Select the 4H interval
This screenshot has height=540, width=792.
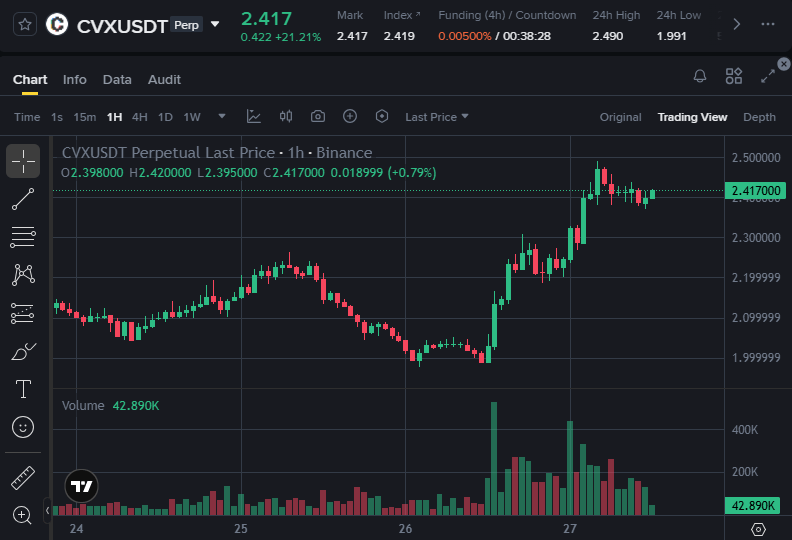coord(140,117)
